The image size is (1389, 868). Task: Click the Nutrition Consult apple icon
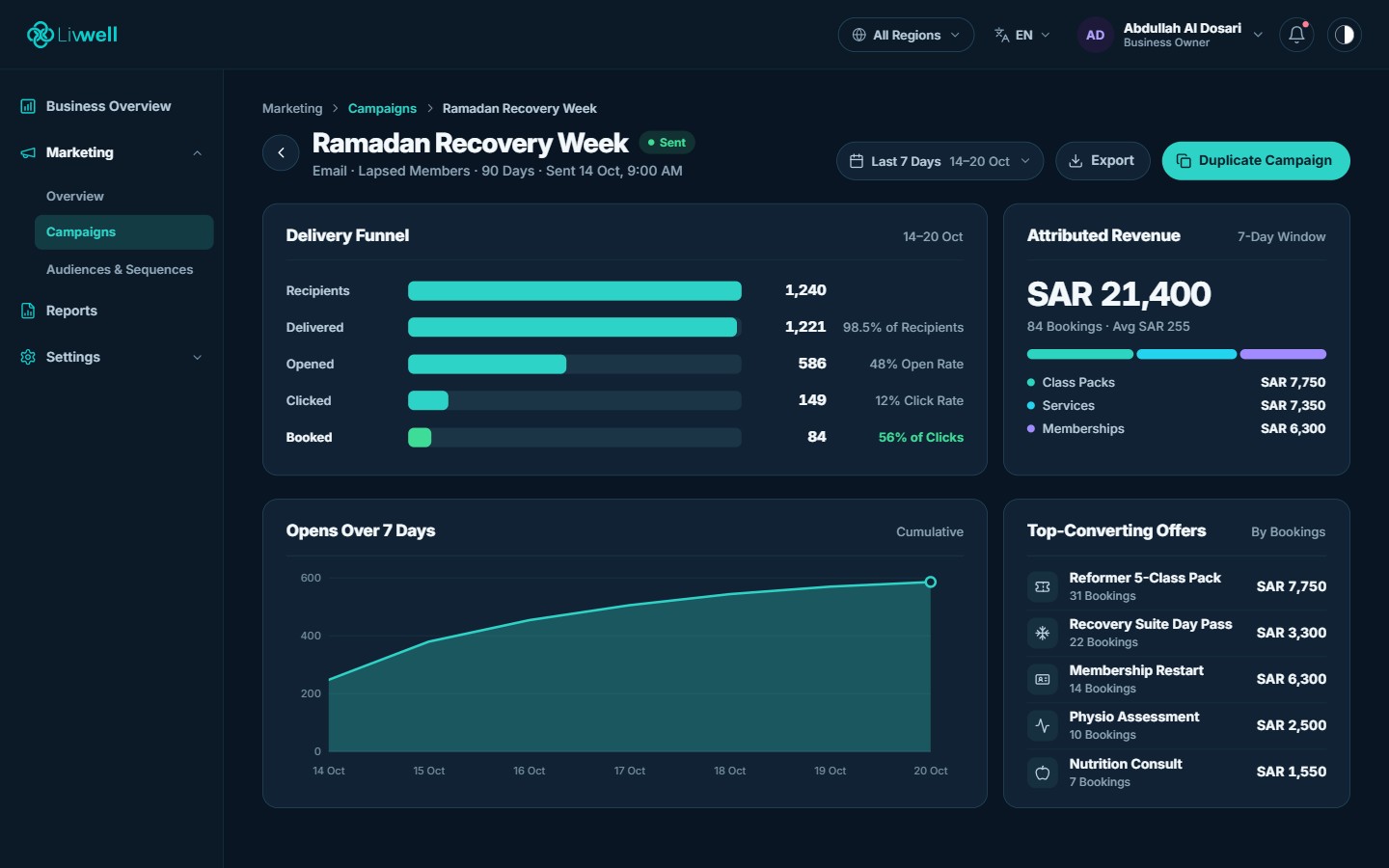pyautogui.click(x=1043, y=773)
